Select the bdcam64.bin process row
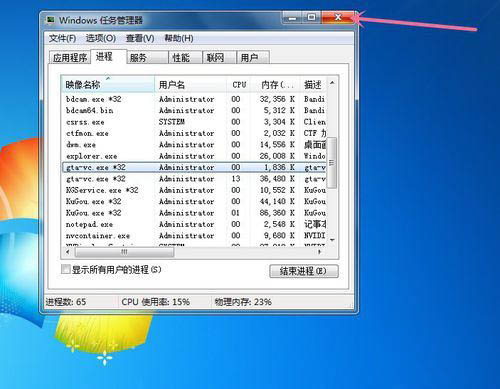Screen dimensions: 500x389 (194, 110)
